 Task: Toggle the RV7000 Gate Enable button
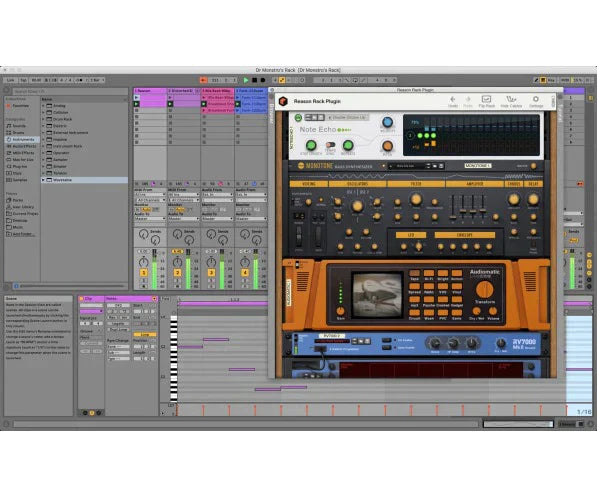(x=386, y=347)
